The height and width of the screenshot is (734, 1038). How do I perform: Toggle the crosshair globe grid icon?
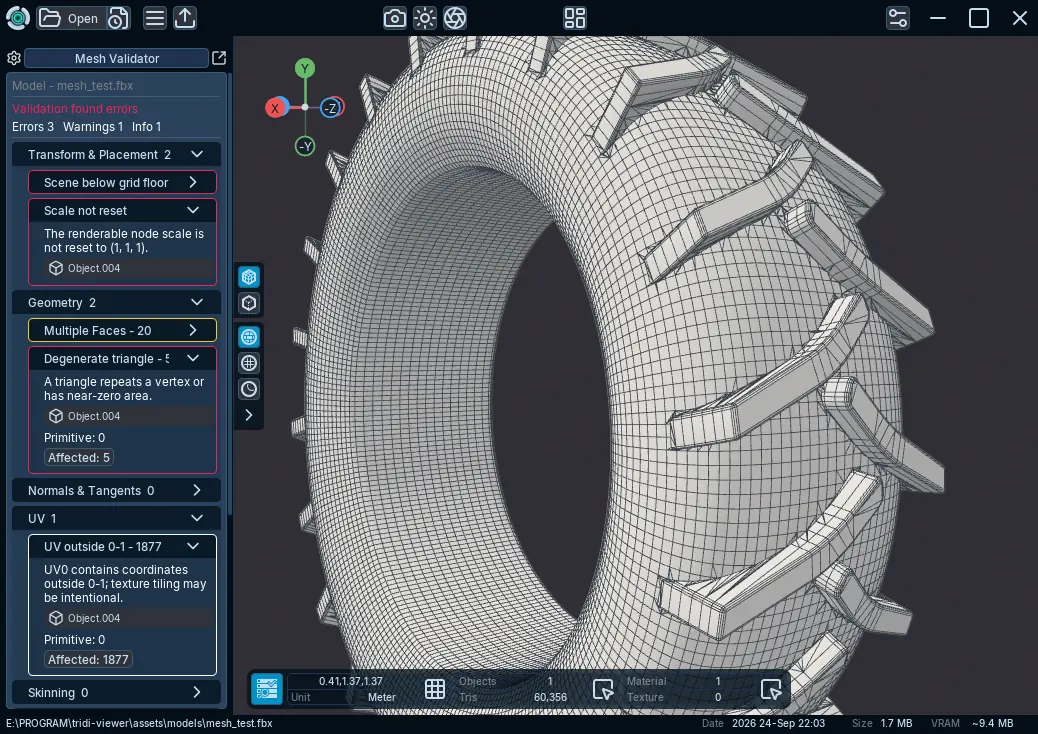[x=249, y=363]
